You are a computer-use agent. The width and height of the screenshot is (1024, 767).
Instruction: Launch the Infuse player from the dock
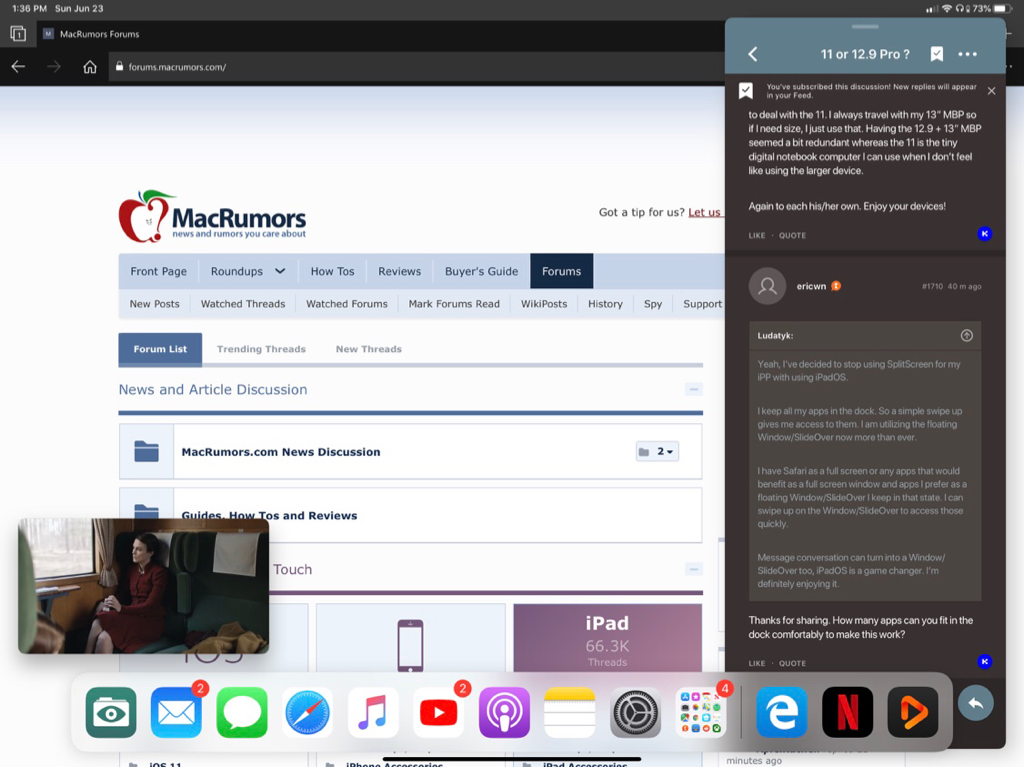913,712
